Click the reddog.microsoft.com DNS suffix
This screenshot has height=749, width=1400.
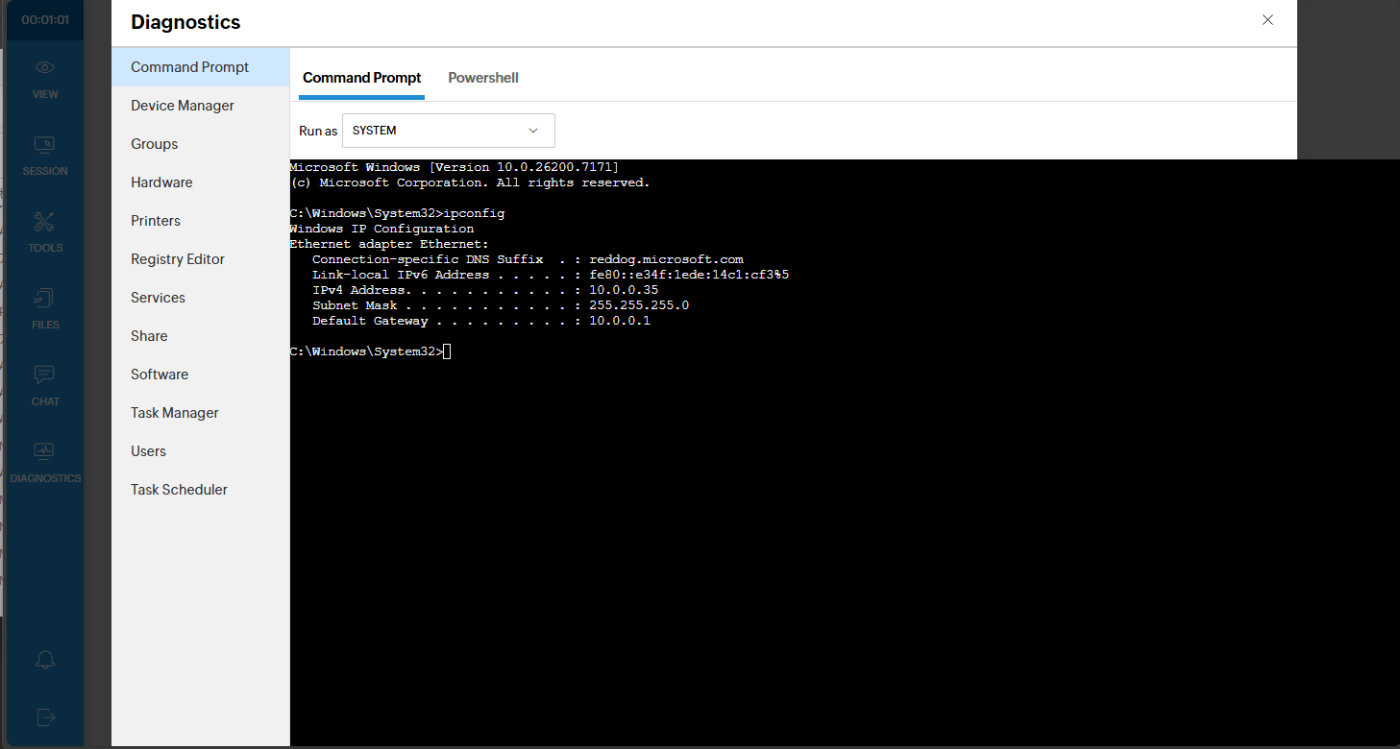pyautogui.click(x=666, y=260)
